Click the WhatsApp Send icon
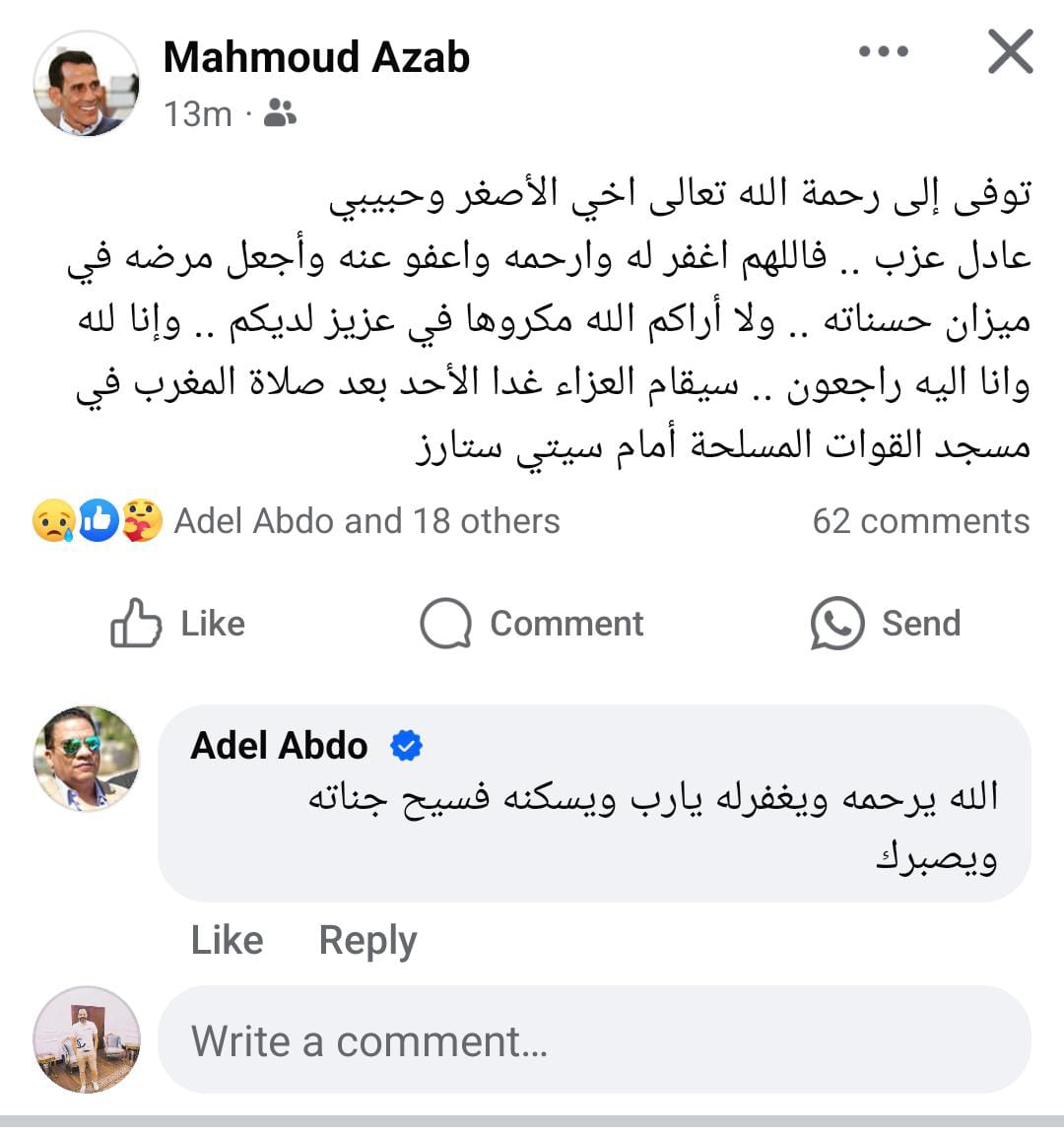 click(x=837, y=624)
